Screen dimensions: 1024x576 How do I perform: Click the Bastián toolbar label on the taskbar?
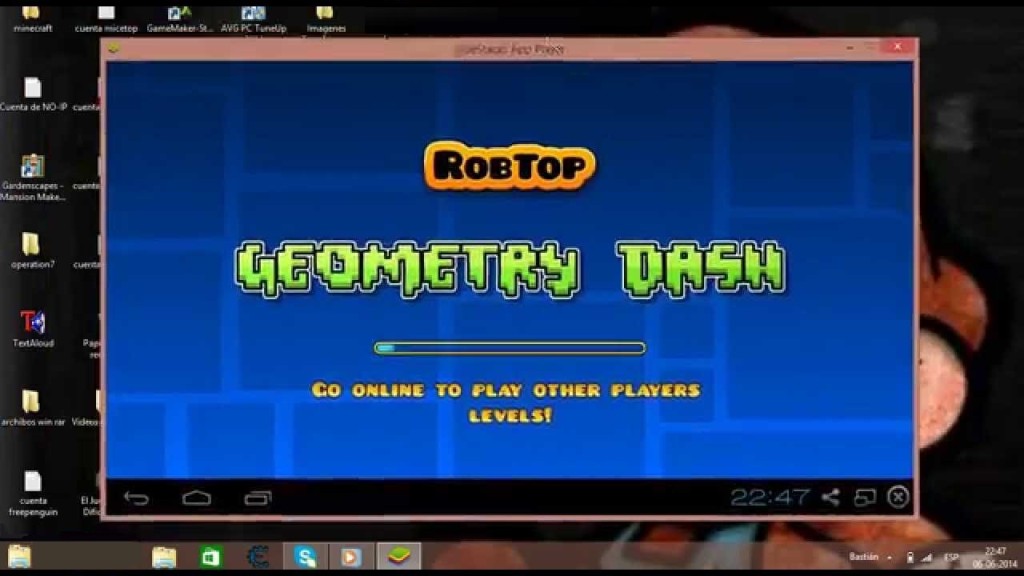[863, 557]
